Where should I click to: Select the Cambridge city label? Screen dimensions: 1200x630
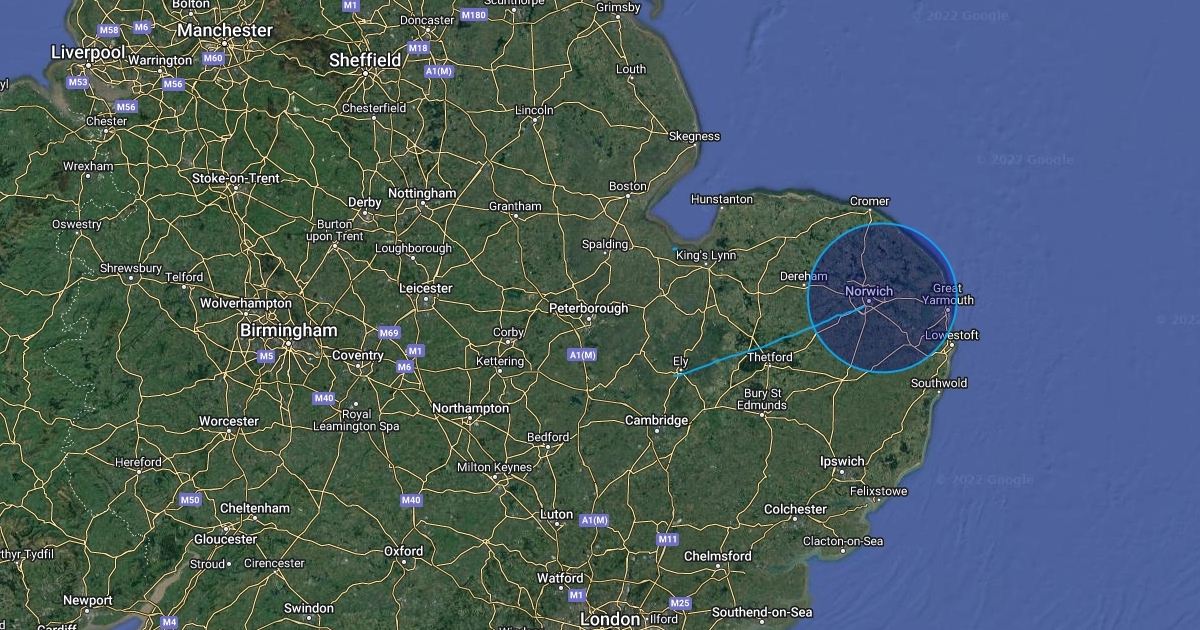656,420
